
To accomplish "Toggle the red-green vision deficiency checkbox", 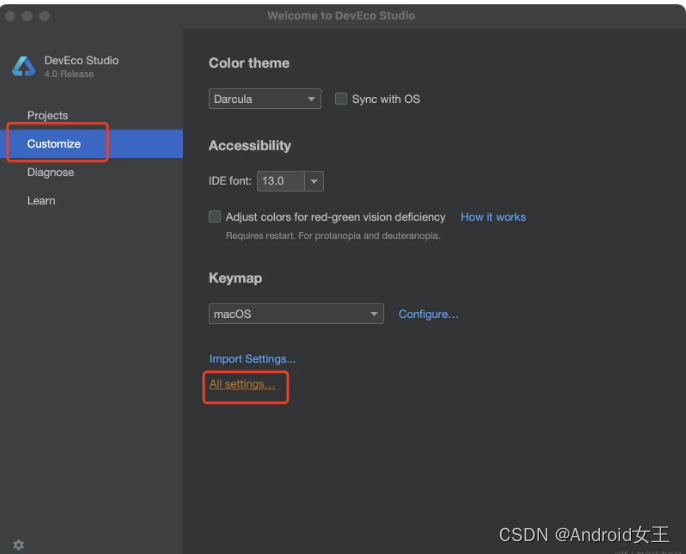I will pyautogui.click(x=215, y=217).
